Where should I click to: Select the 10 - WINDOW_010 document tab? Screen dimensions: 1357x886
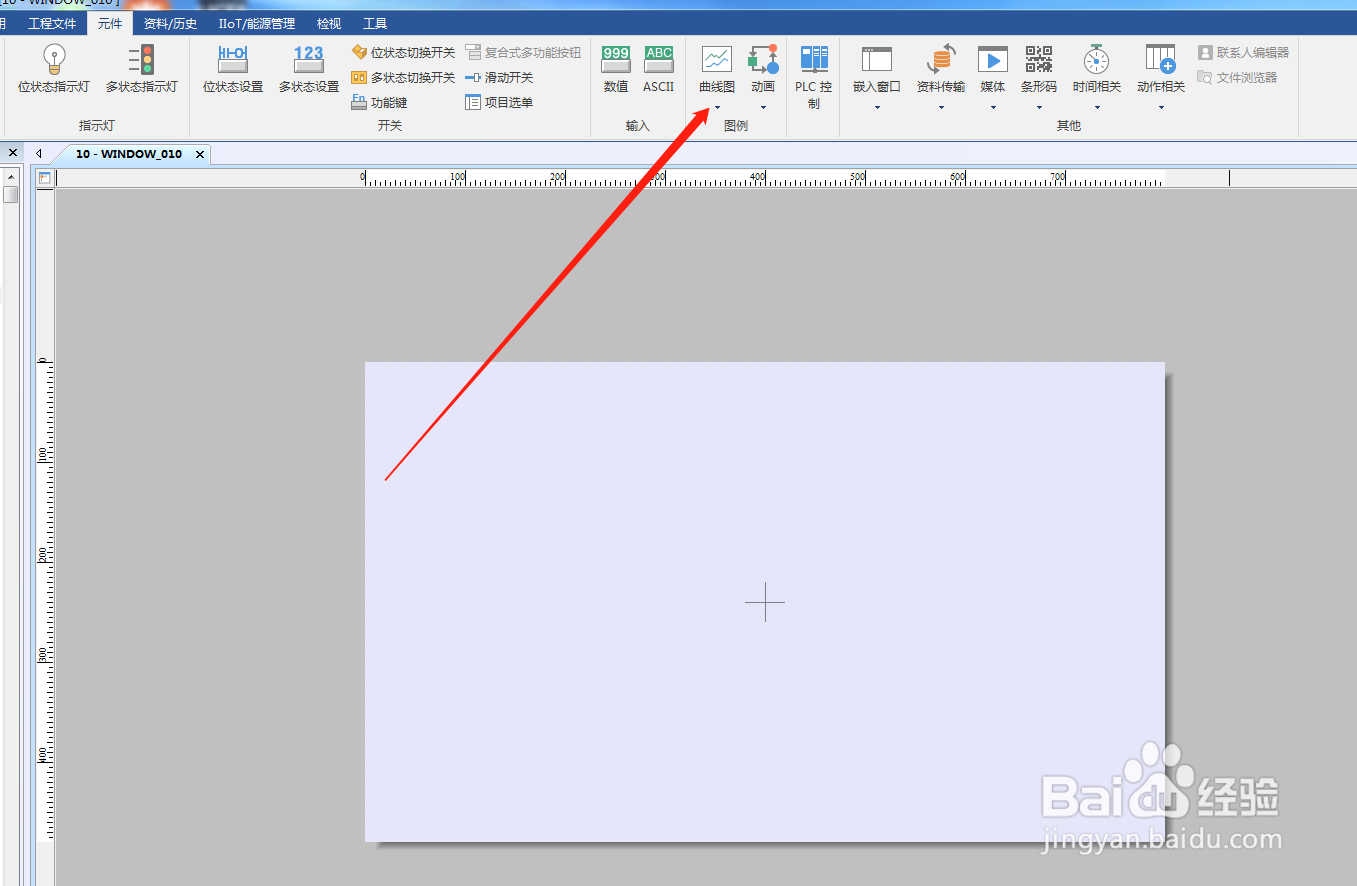click(129, 154)
